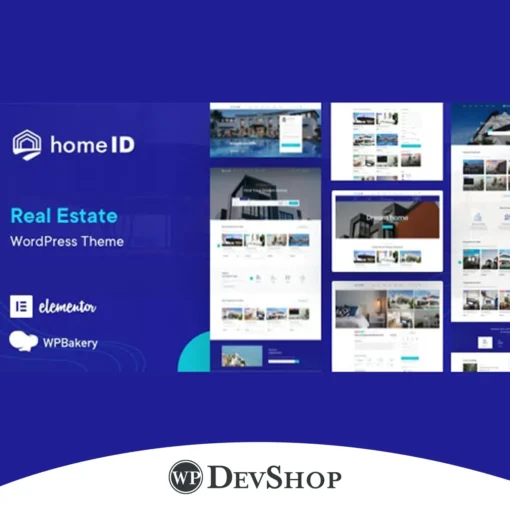This screenshot has width=510, height=510.
Task: Open the bedroom gallery property detail preview
Action: pos(387,326)
